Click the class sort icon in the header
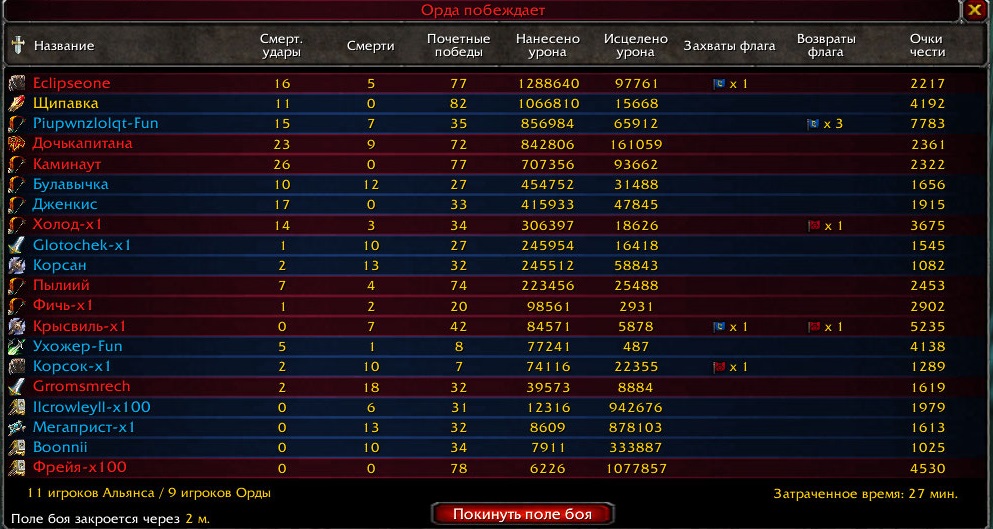Screen dimensions: 993x529 [17, 46]
